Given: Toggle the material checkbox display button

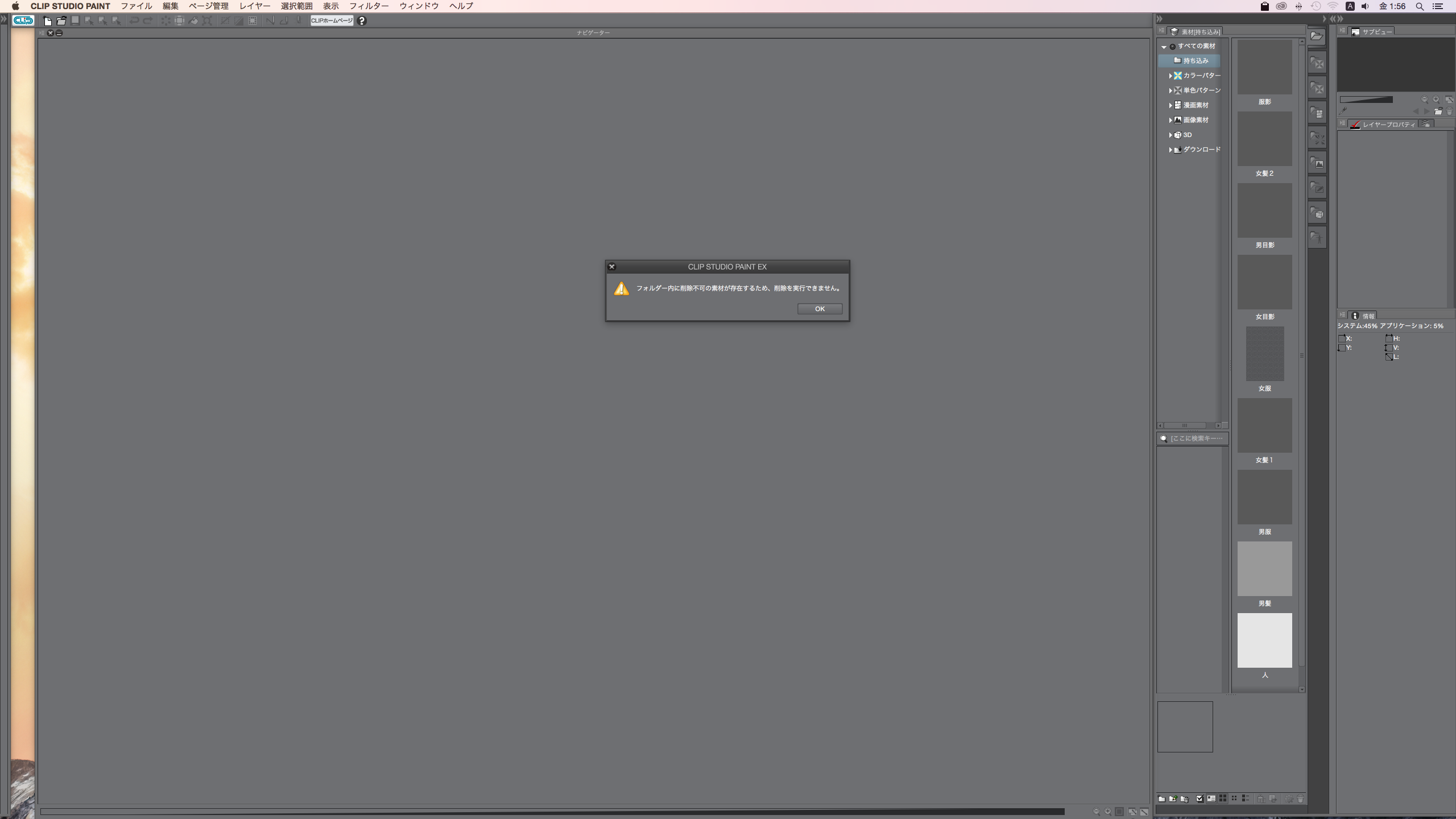Looking at the screenshot, I should [x=1199, y=799].
